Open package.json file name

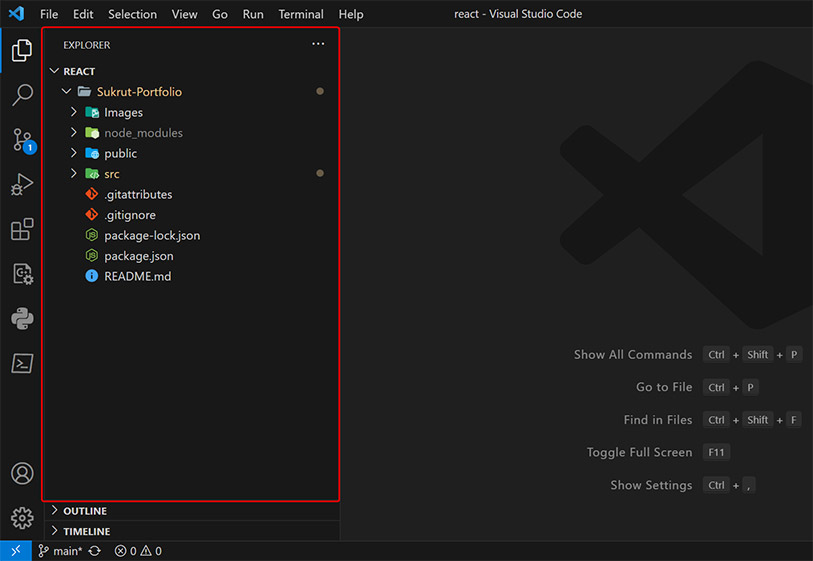pyautogui.click(x=138, y=256)
